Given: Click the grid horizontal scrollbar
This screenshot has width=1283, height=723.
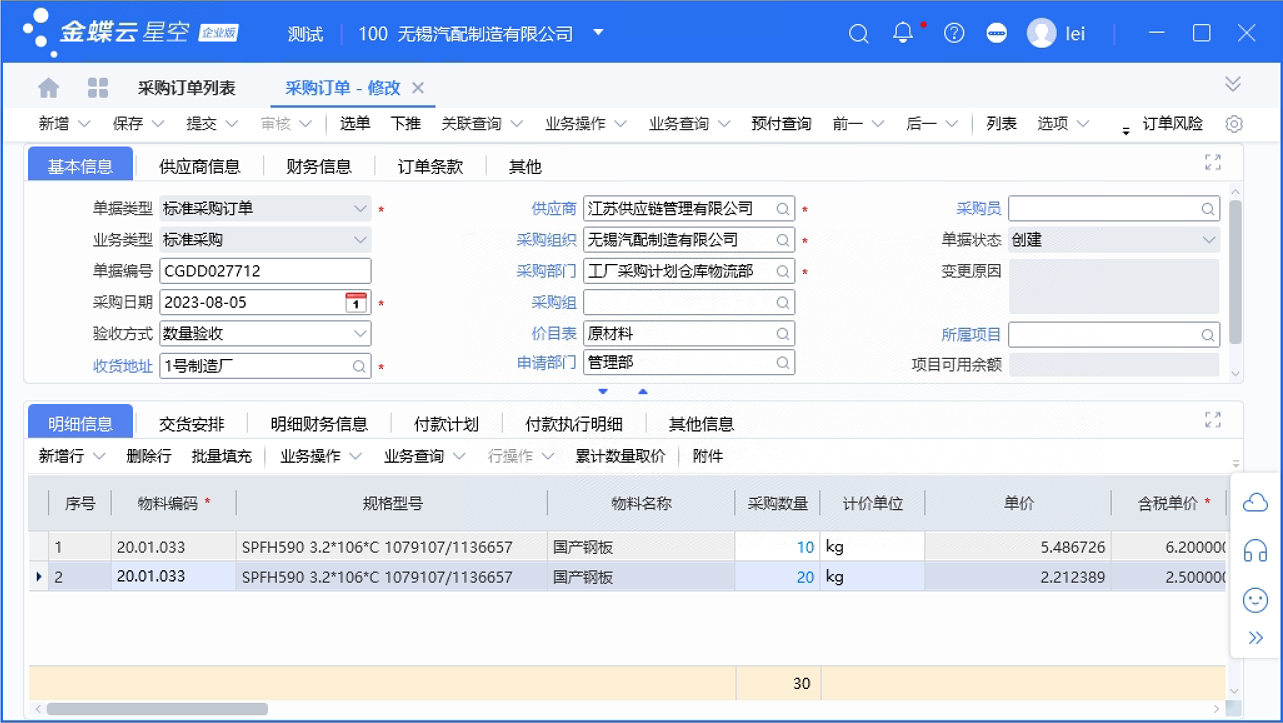Looking at the screenshot, I should pyautogui.click(x=157, y=709).
